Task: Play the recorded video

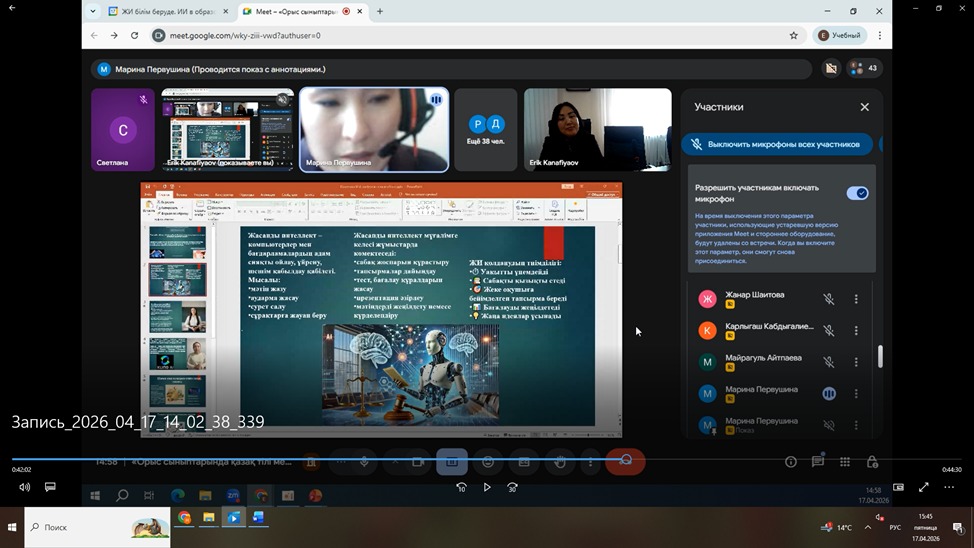Action: pyautogui.click(x=487, y=487)
